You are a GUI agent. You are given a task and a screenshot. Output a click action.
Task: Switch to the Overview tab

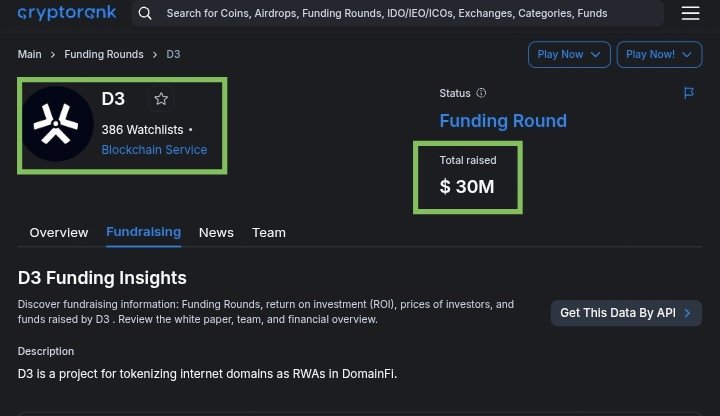coord(59,232)
